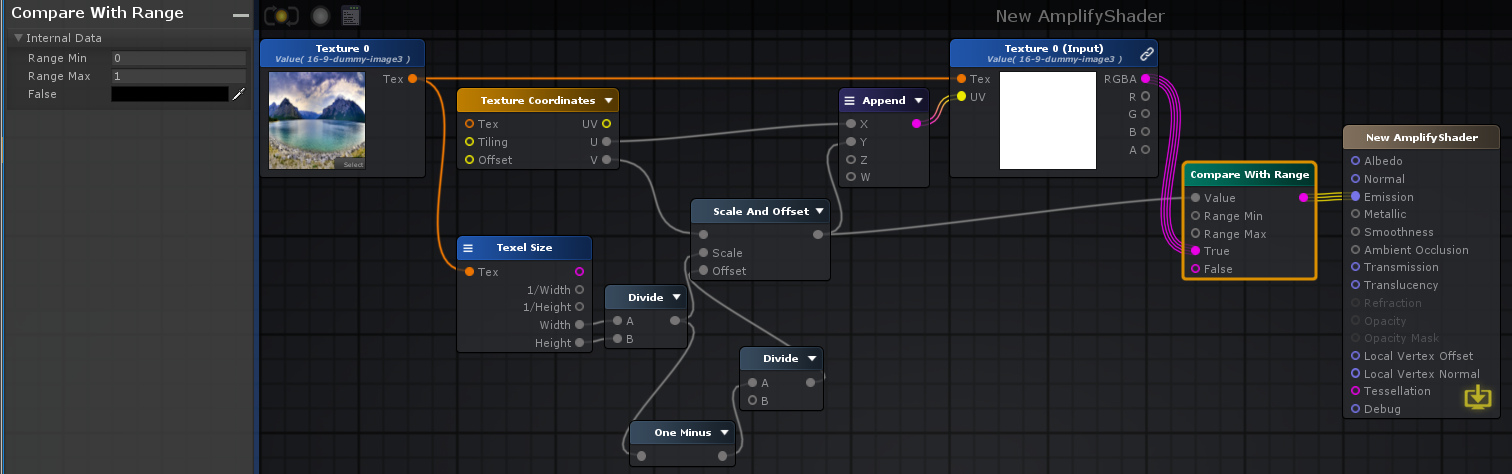Viewport: 1512px width, 474px height.
Task: Click the Albedo input port
Action: coord(1355,161)
